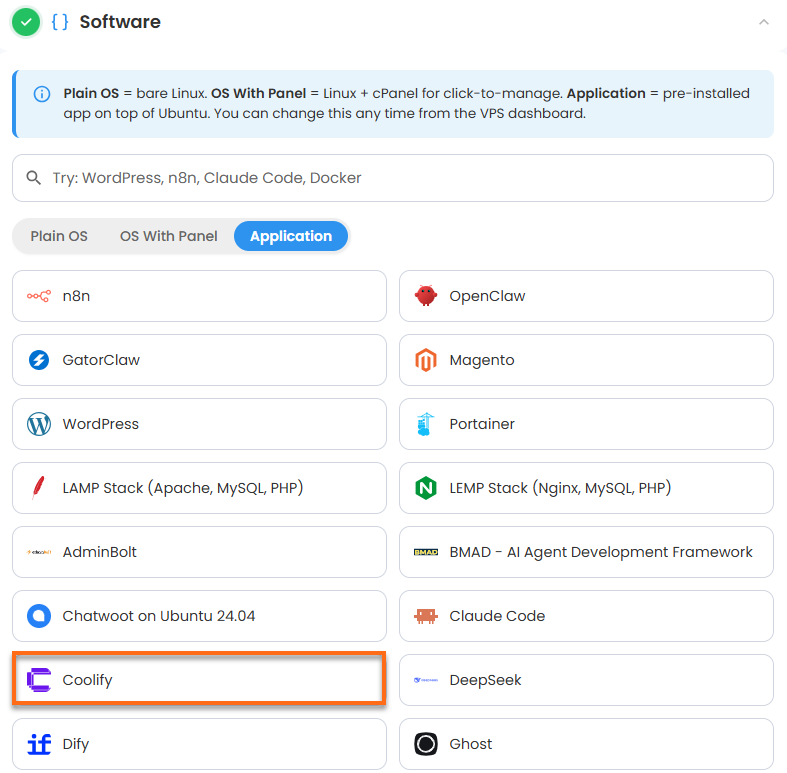787x773 pixels.
Task: Click the Claude Code pixel icon
Action: (x=426, y=616)
